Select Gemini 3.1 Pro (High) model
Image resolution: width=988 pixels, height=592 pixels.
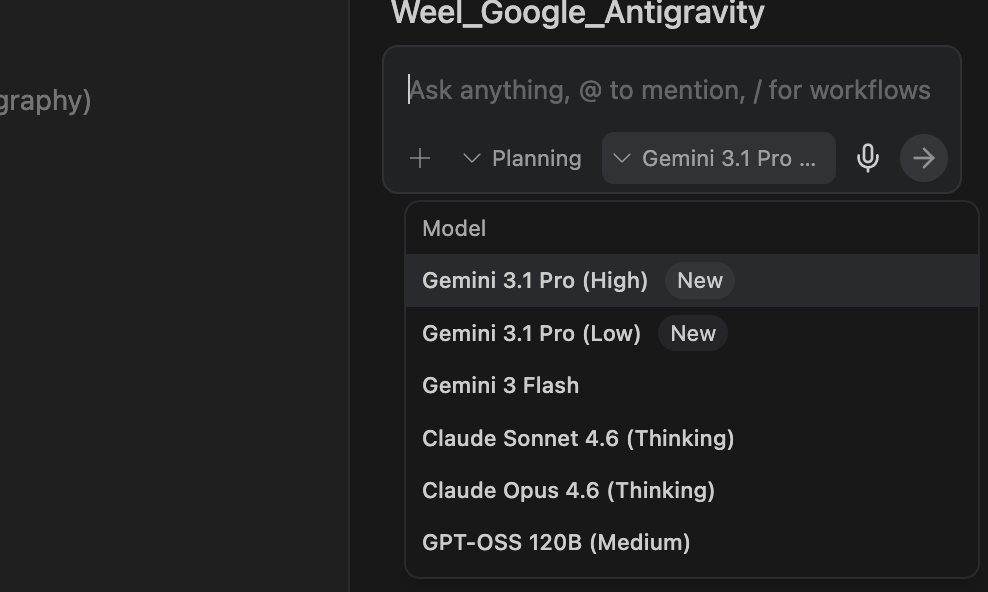click(x=535, y=280)
